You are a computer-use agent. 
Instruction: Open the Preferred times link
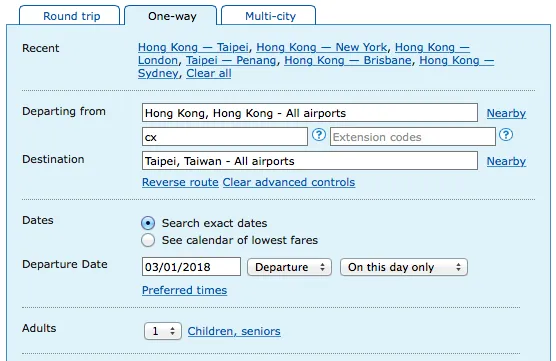184,290
